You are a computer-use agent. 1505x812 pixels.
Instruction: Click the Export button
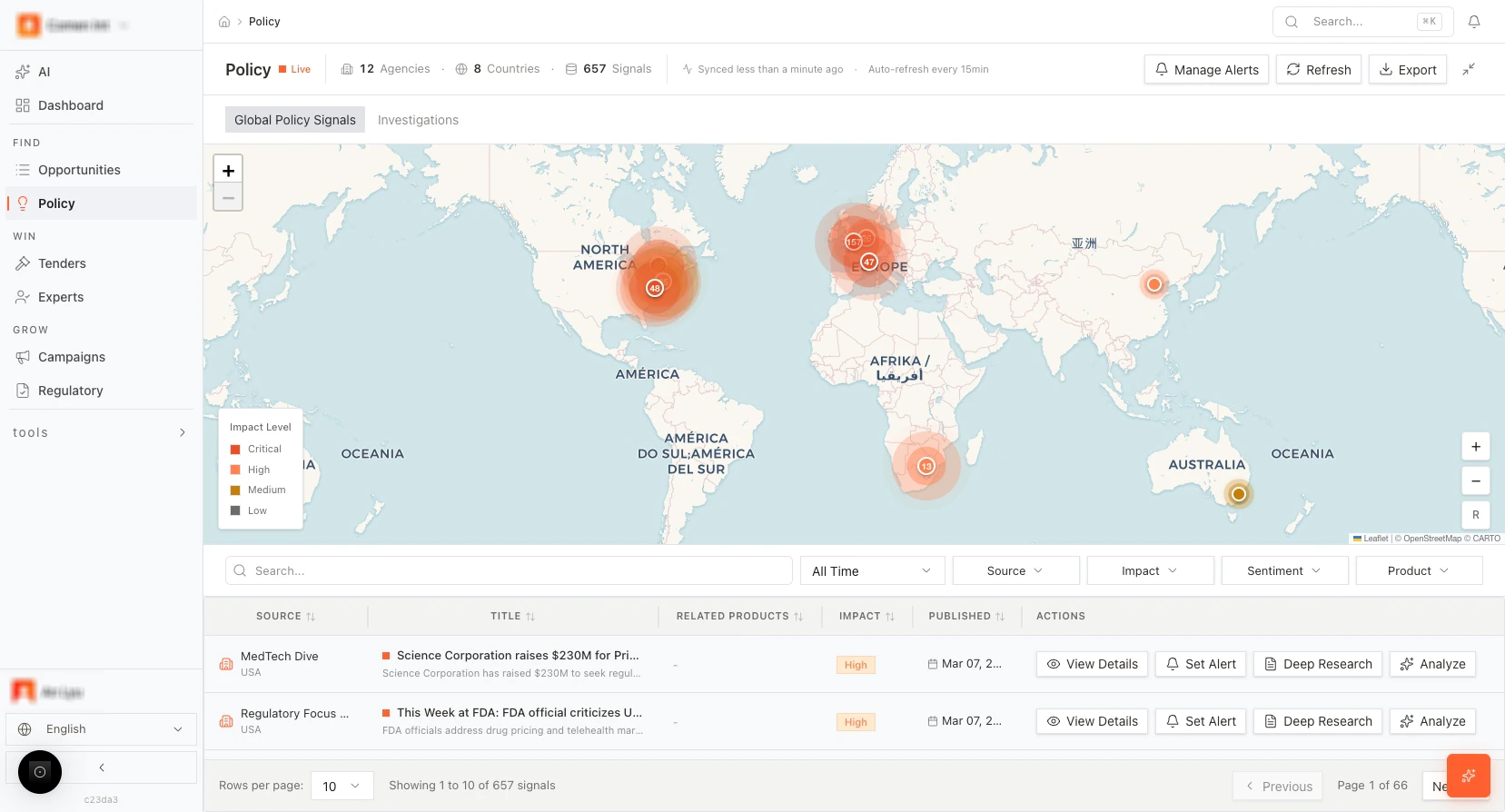[1408, 69]
